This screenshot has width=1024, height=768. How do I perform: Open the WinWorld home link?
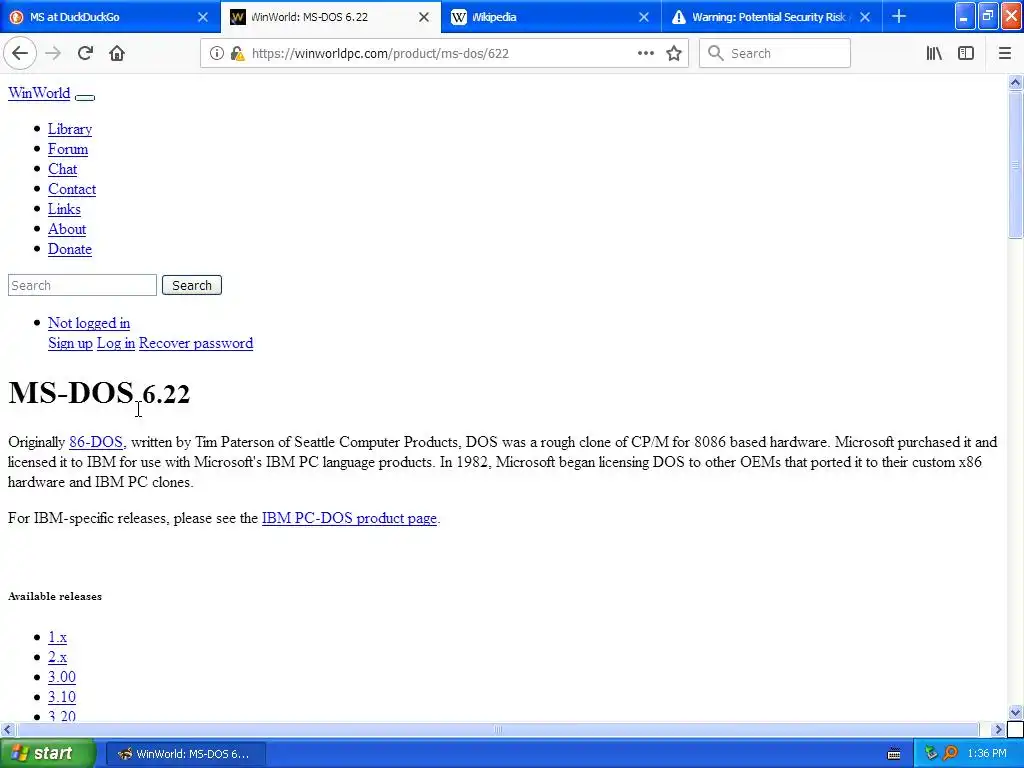(x=39, y=93)
